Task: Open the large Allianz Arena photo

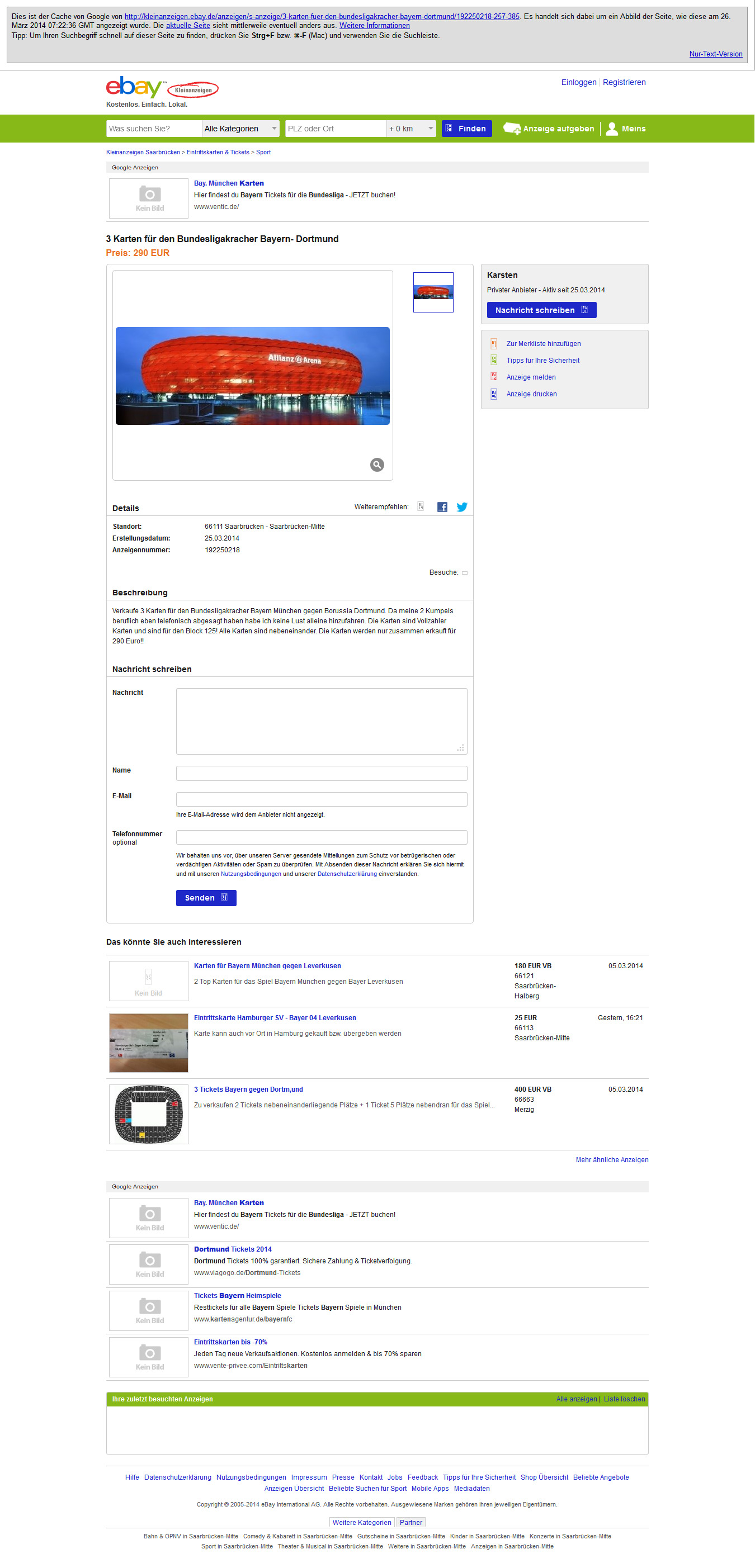Action: point(253,376)
